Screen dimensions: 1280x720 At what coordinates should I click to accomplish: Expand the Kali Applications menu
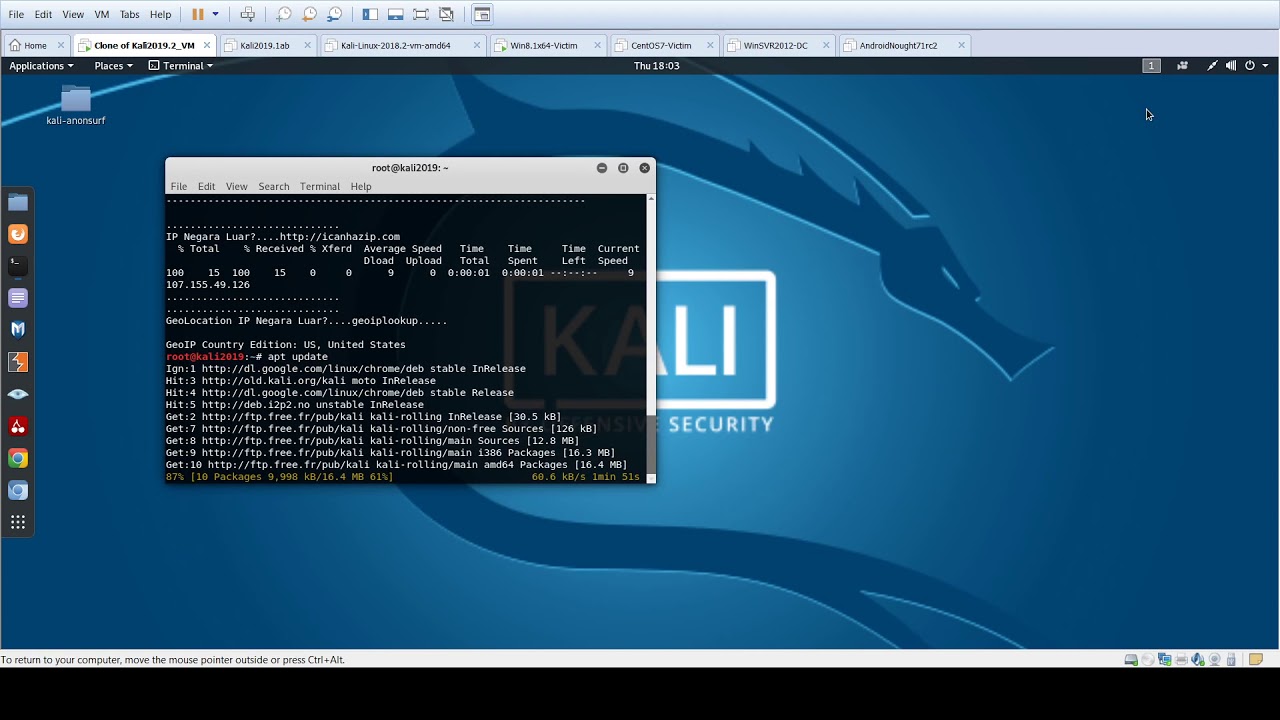[41, 66]
